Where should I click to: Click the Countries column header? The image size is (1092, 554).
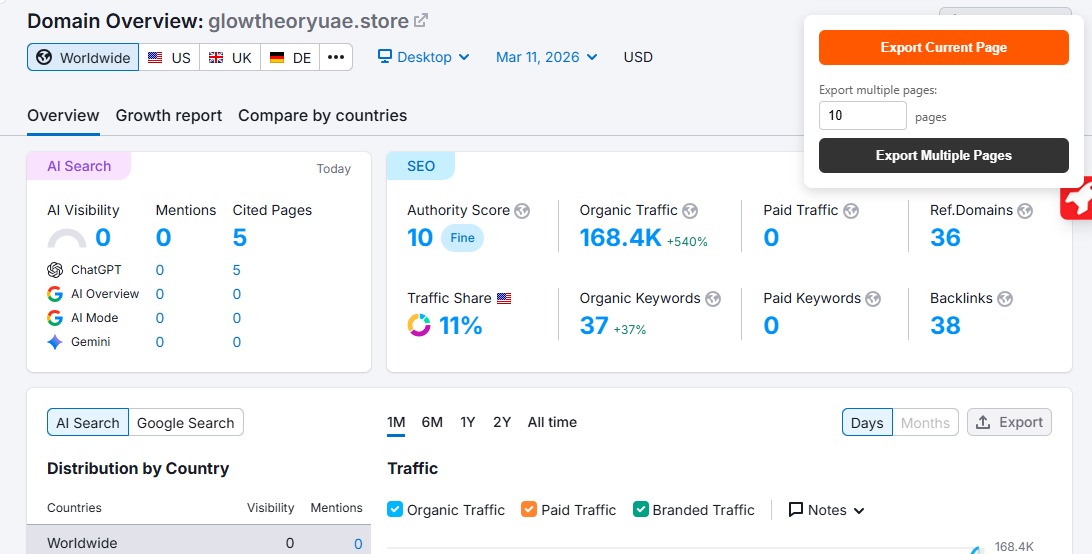[75, 508]
